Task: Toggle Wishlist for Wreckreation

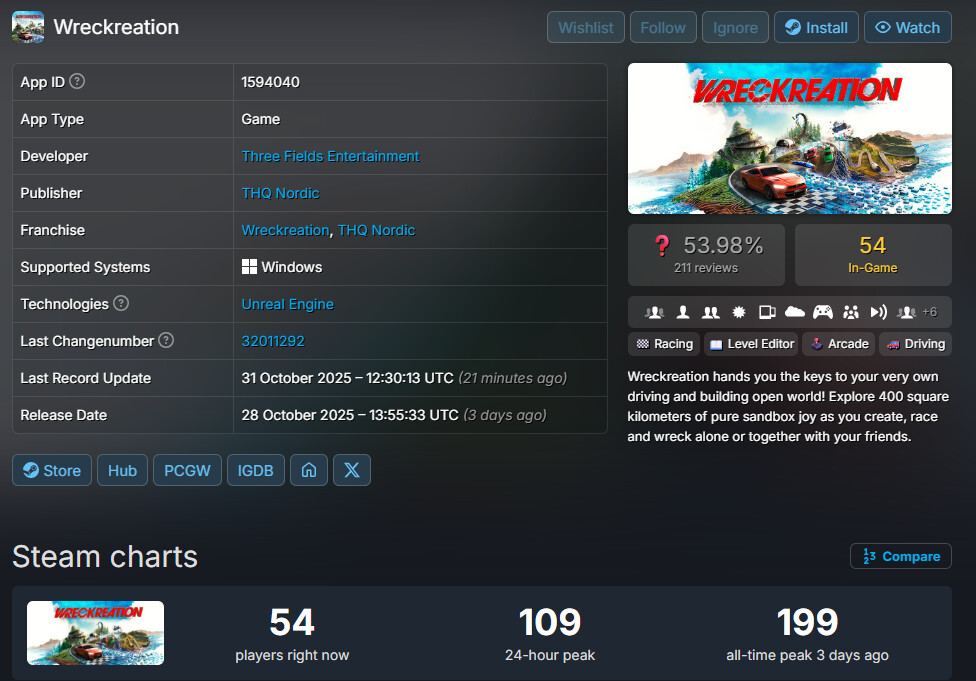Action: point(586,27)
